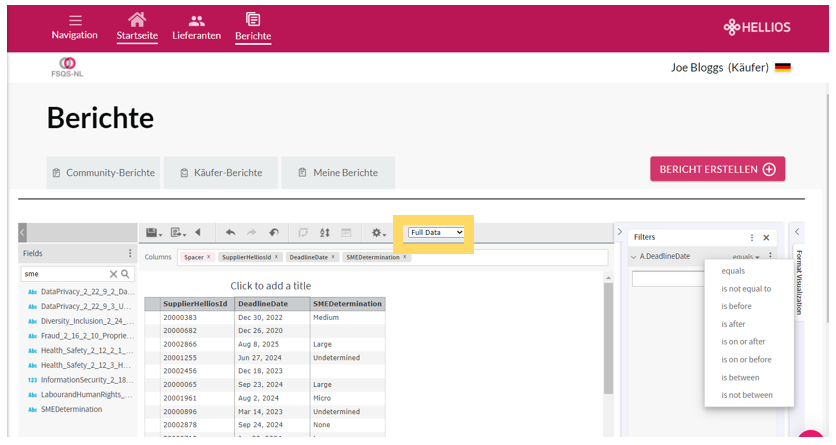Select Health_Safety_2_12_2_1_... field
Screen dimensions: 836x445
pyautogui.click(x=82, y=351)
